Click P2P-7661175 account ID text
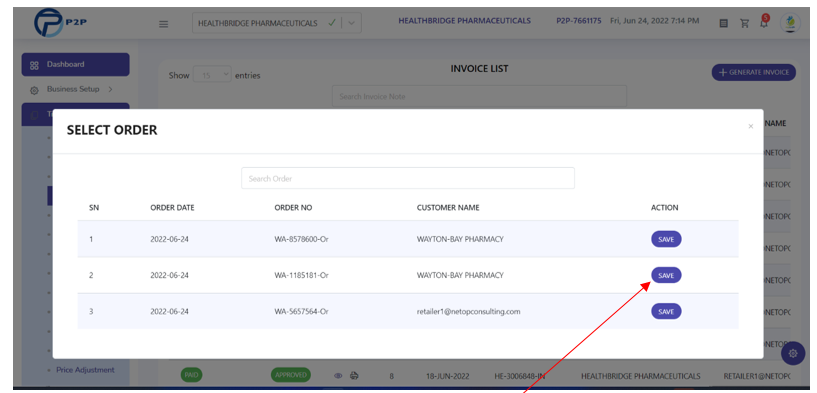This screenshot has height=393, width=817. click(x=578, y=21)
